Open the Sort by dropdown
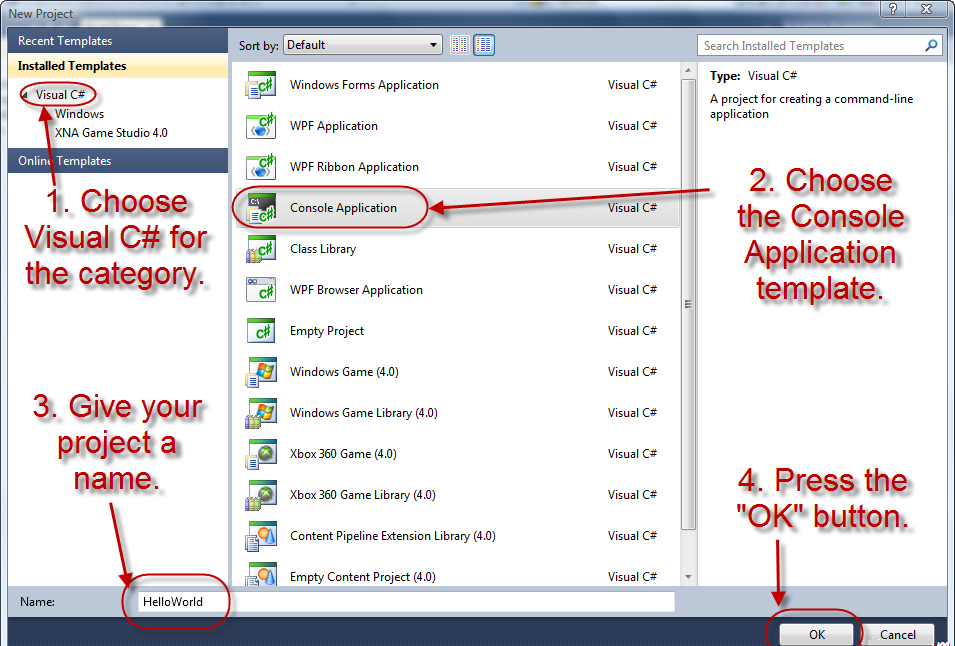The image size is (955, 646). click(x=362, y=45)
